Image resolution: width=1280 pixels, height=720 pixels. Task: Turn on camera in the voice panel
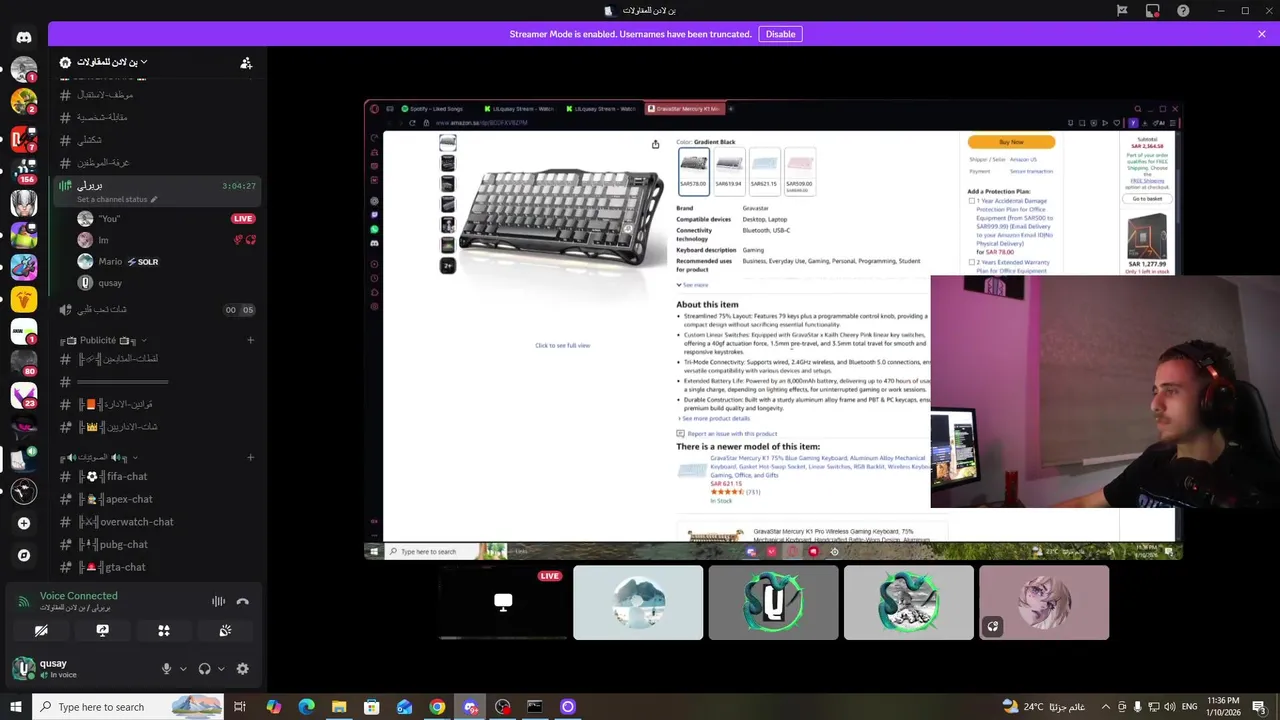(x=41, y=631)
